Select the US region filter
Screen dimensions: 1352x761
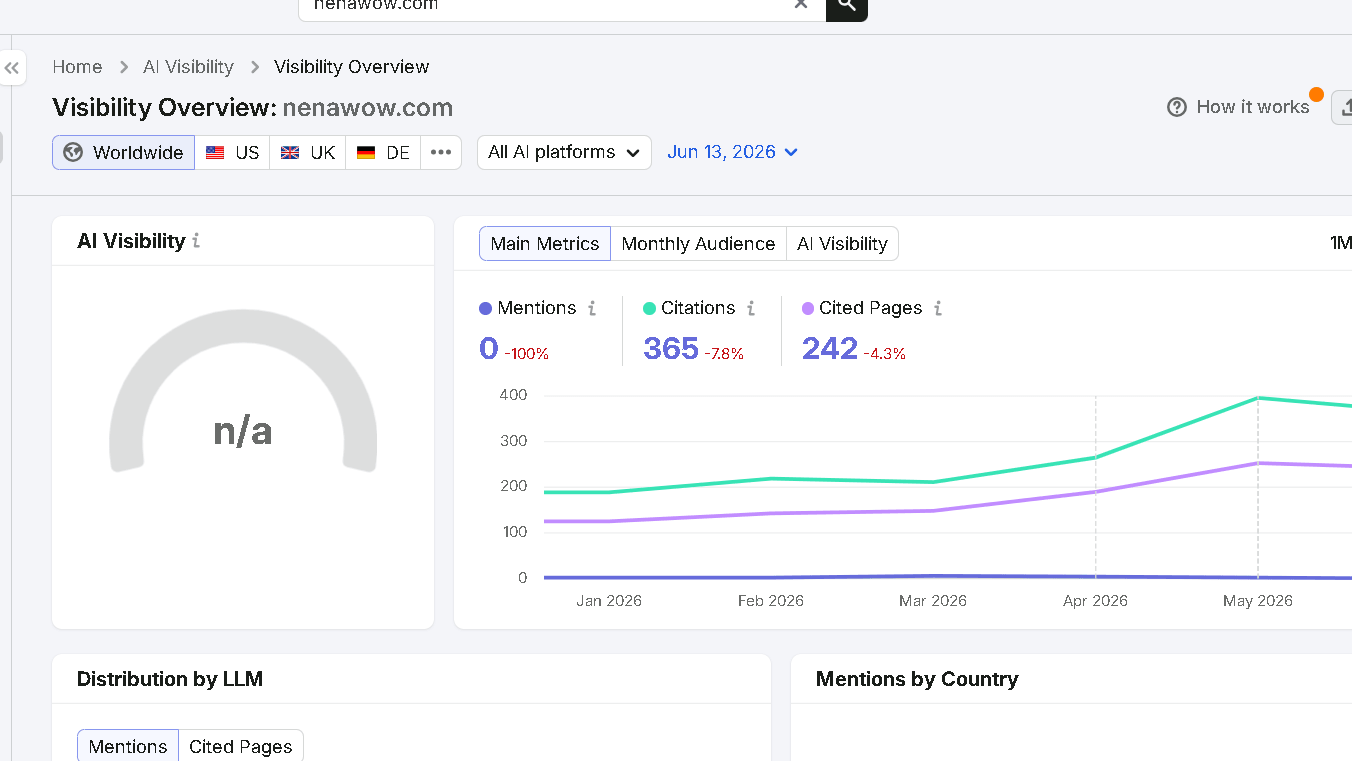tap(232, 152)
